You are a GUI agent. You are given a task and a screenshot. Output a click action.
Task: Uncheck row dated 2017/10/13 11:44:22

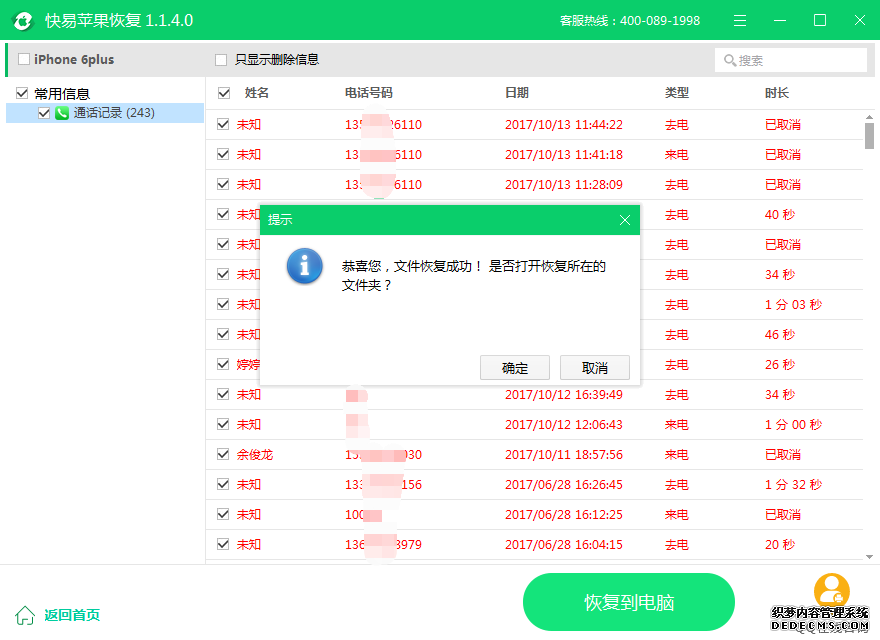(223, 124)
